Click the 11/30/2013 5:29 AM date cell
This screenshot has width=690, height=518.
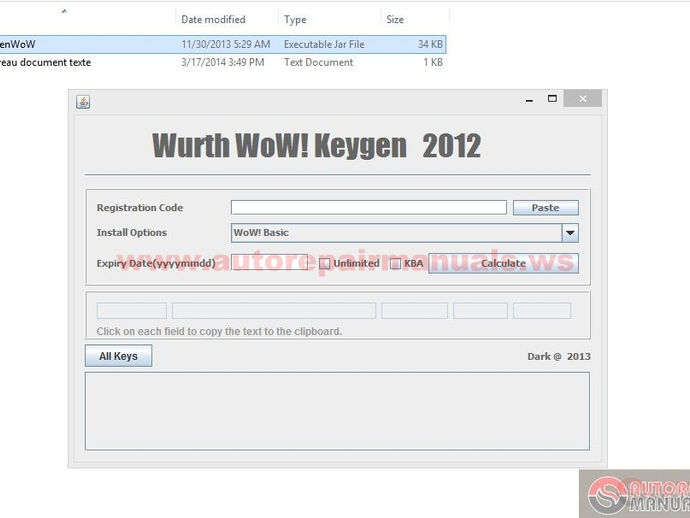226,44
